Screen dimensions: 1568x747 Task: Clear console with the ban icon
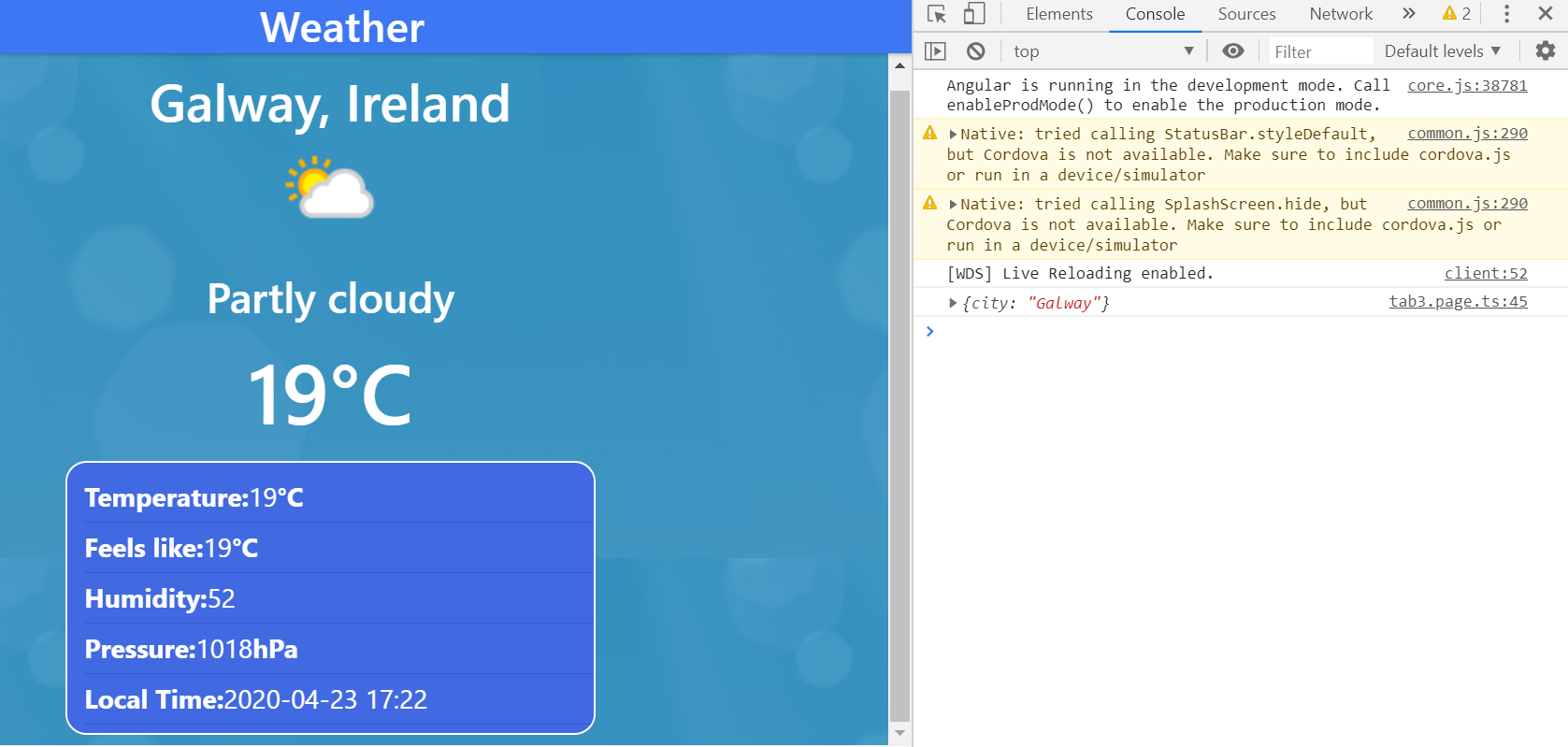click(x=975, y=51)
